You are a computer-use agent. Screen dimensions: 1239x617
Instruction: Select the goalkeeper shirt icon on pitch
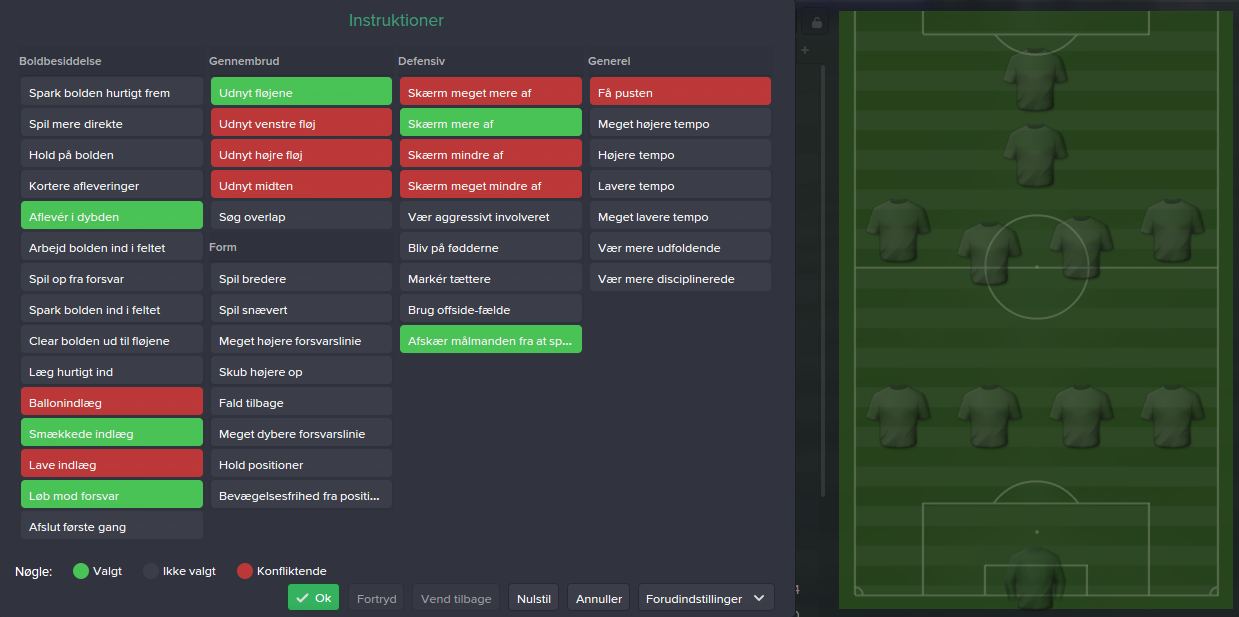click(1036, 577)
